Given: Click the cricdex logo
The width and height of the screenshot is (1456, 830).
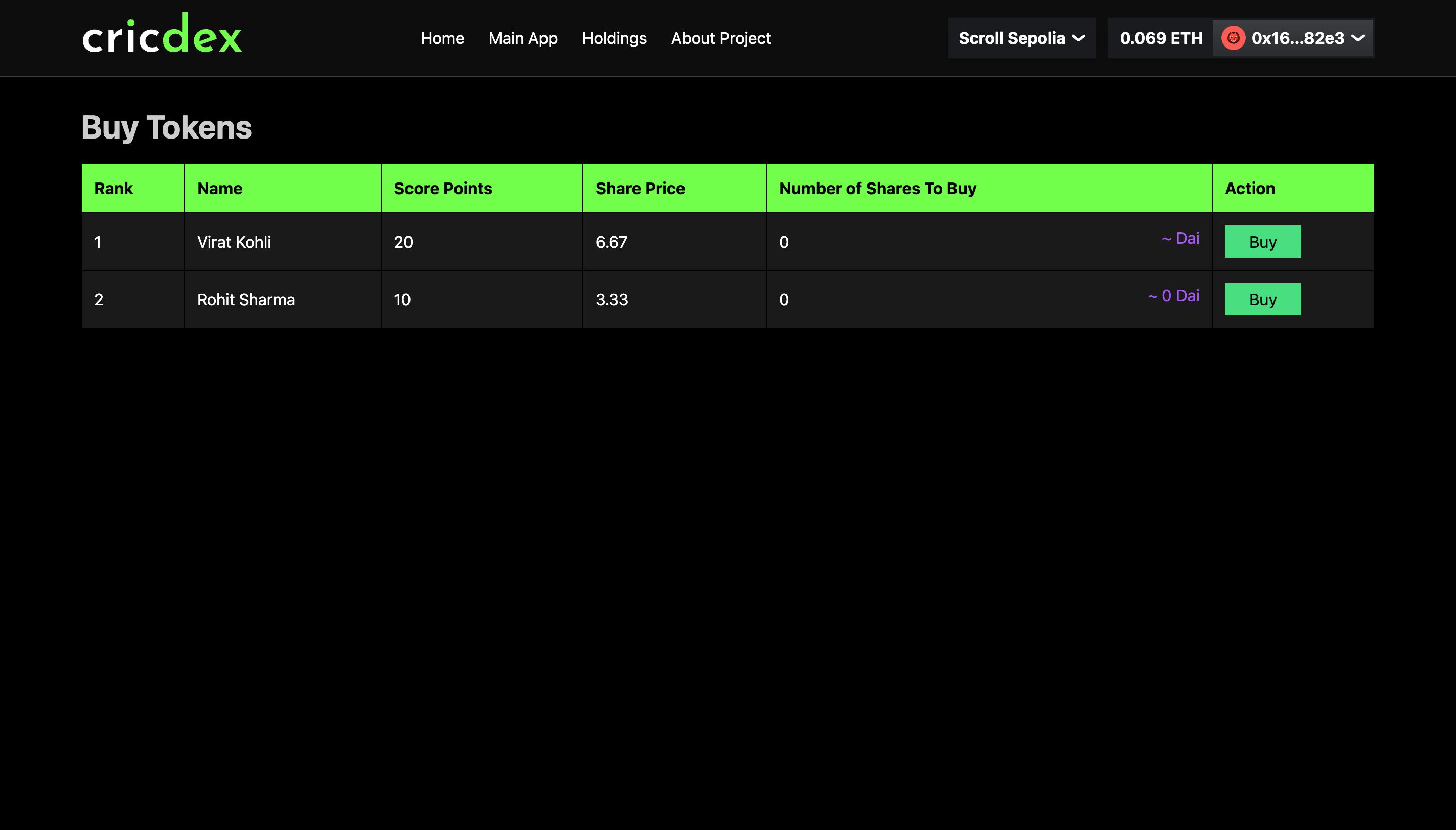Looking at the screenshot, I should (162, 34).
